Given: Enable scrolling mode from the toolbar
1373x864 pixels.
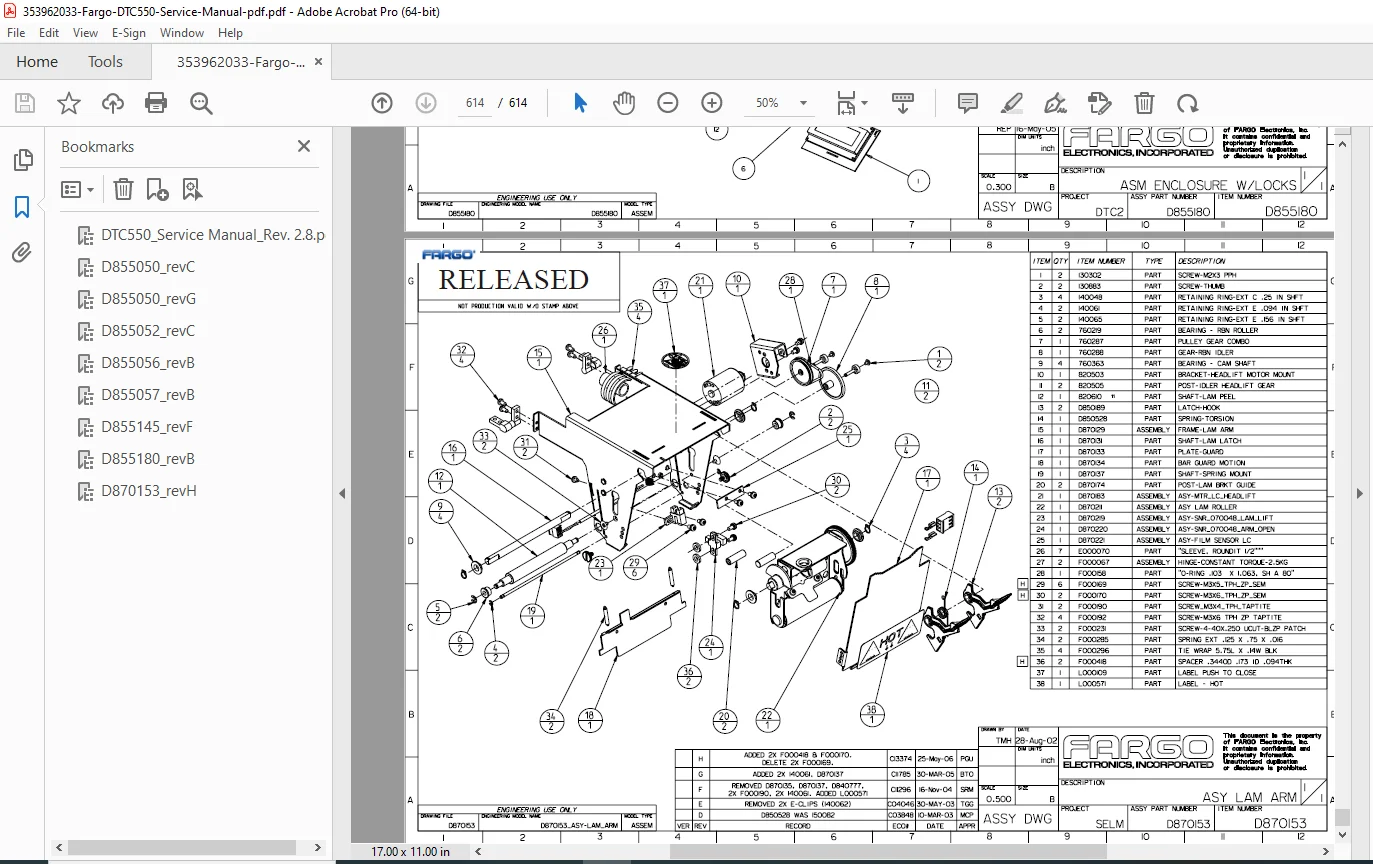Looking at the screenshot, I should [x=903, y=103].
